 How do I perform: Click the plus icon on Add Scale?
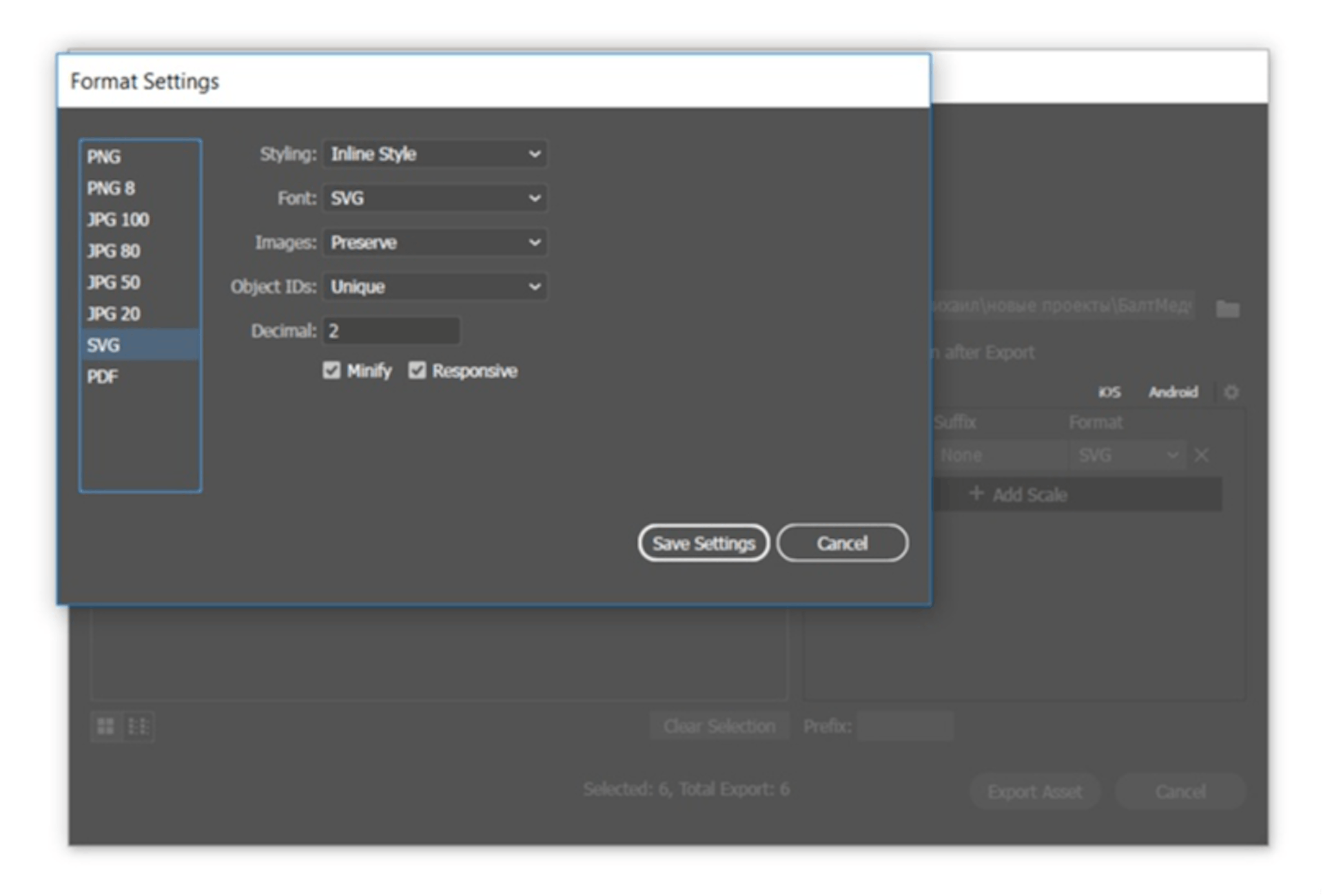[976, 494]
